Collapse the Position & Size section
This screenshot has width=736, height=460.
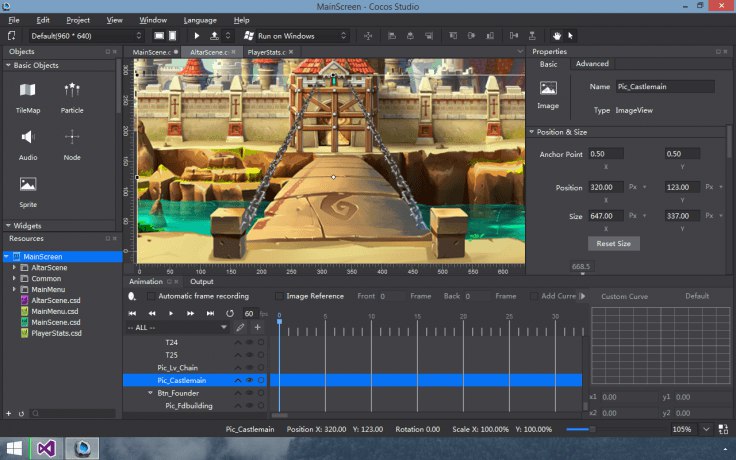click(532, 132)
